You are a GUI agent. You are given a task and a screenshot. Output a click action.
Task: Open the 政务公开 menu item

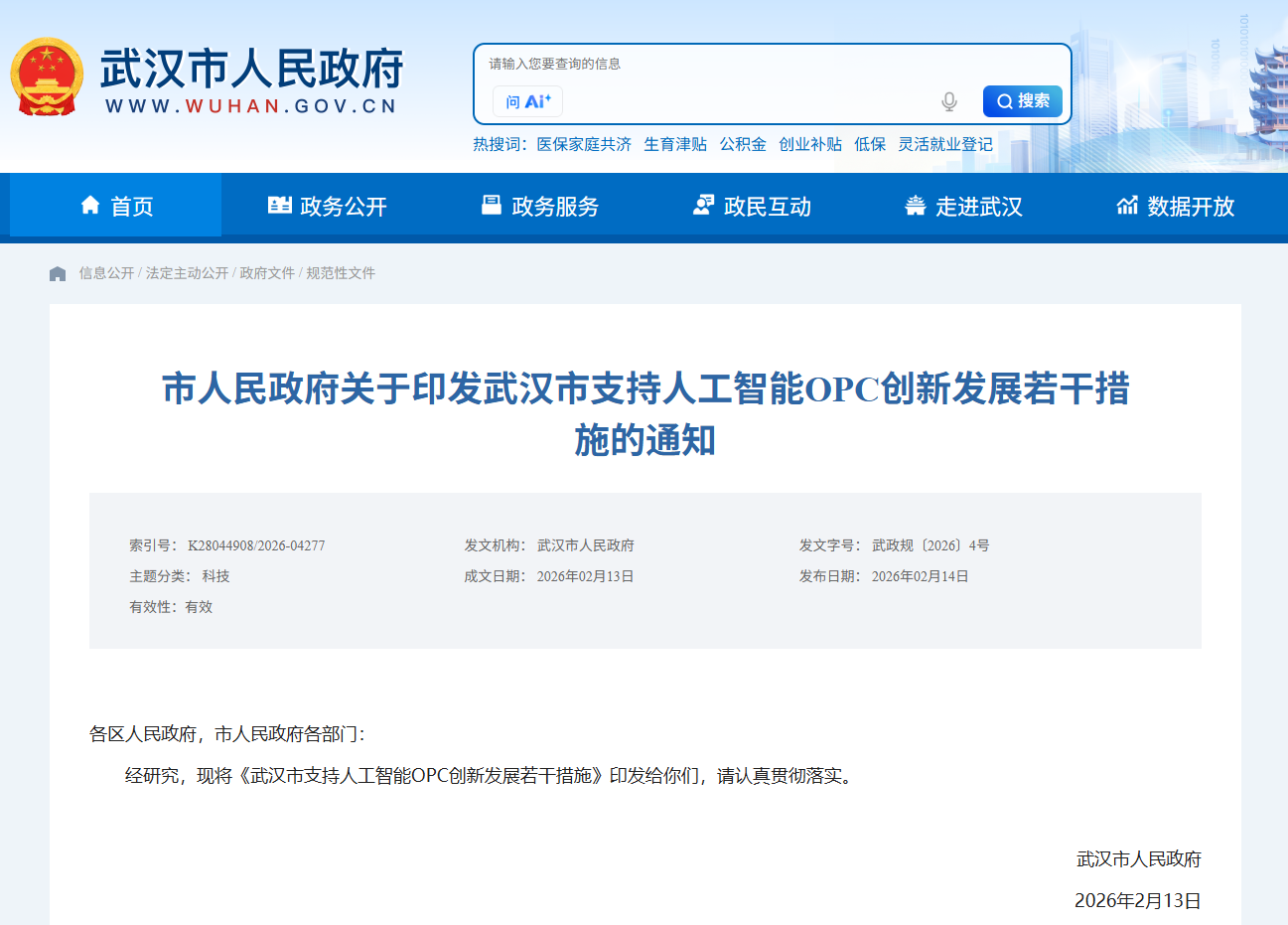[x=328, y=206]
